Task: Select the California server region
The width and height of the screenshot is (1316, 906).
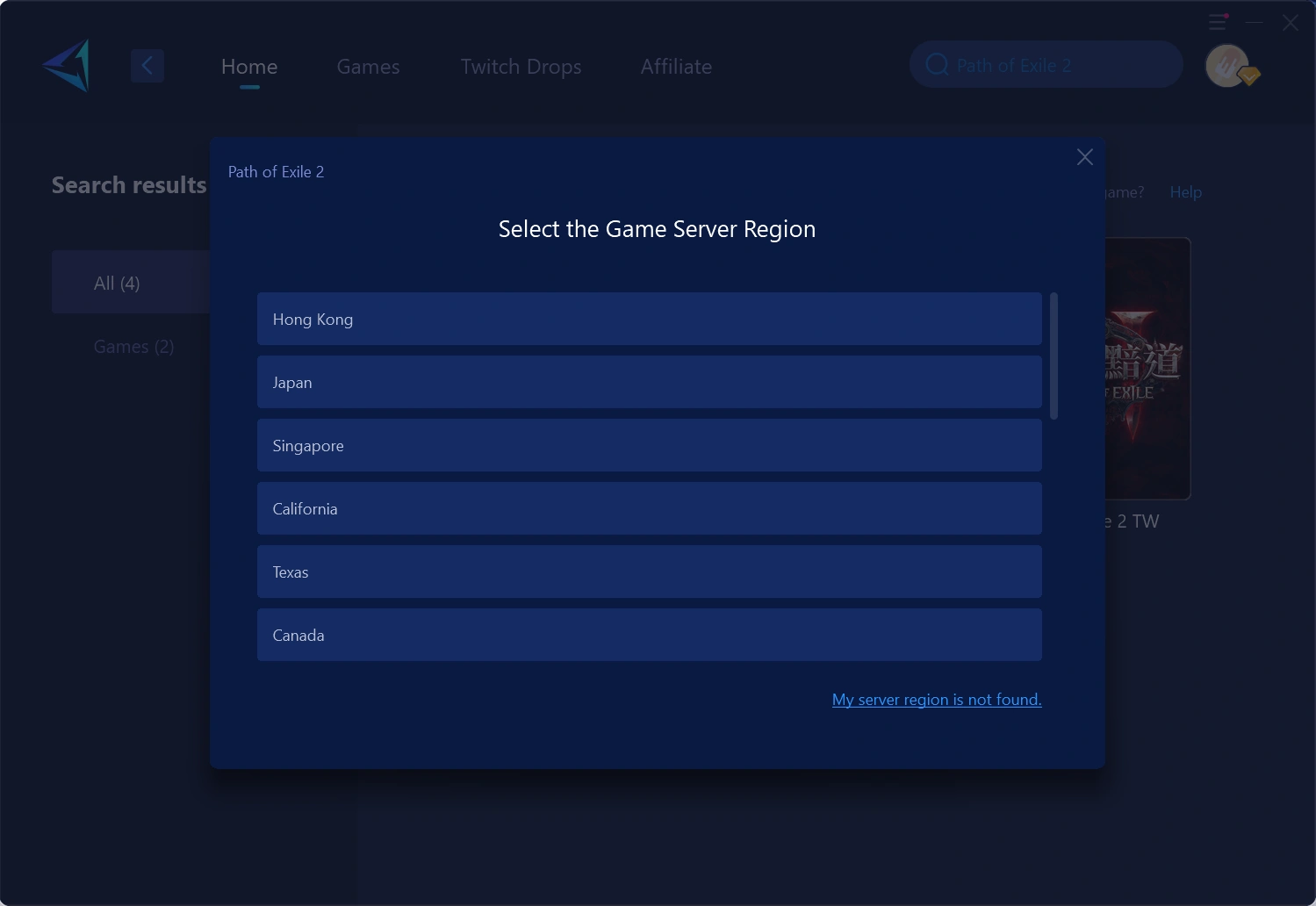Action: pos(649,508)
